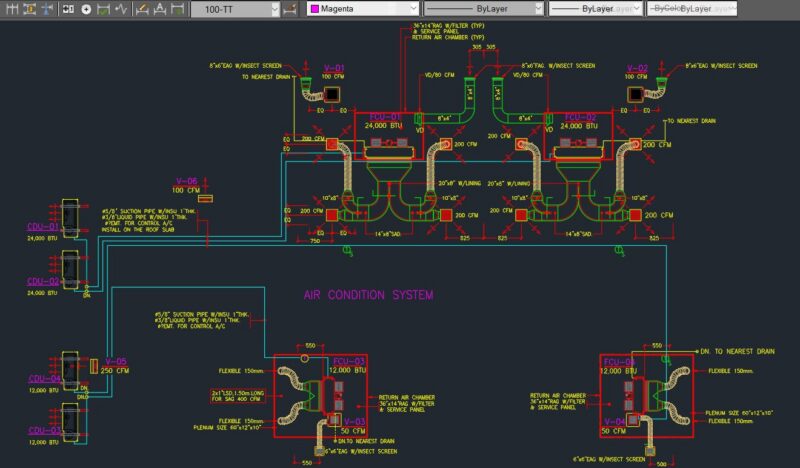The image size is (800, 468).
Task: Select the Dimension Text Edit tool
Action: (160, 9)
